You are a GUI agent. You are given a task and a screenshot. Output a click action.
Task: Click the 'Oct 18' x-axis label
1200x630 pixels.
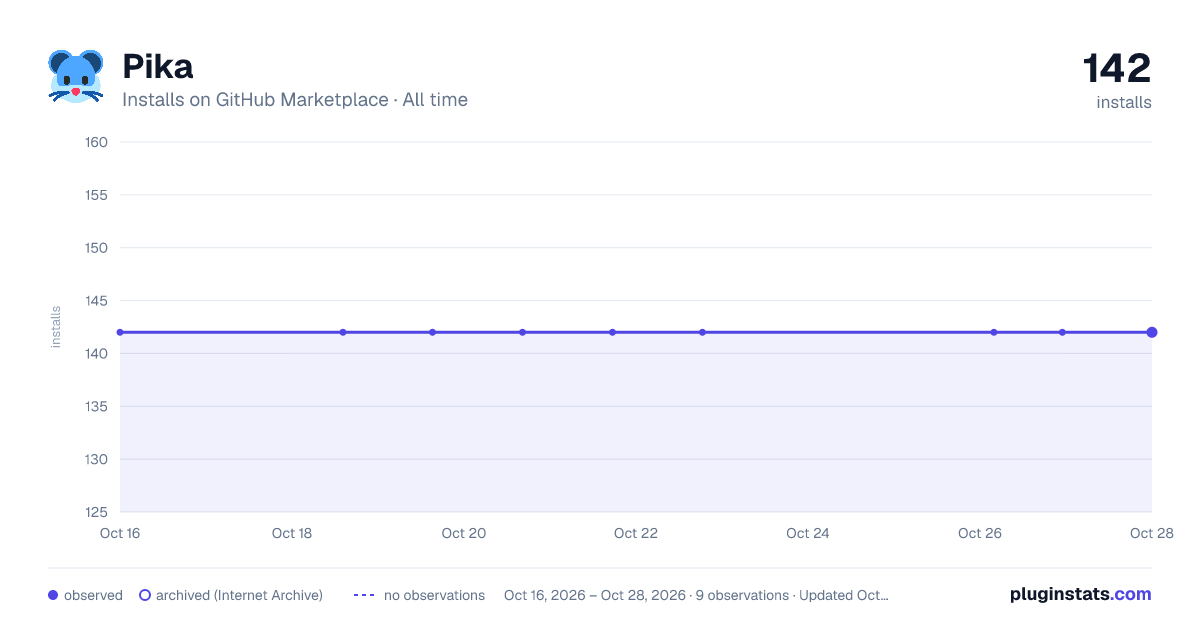292,533
